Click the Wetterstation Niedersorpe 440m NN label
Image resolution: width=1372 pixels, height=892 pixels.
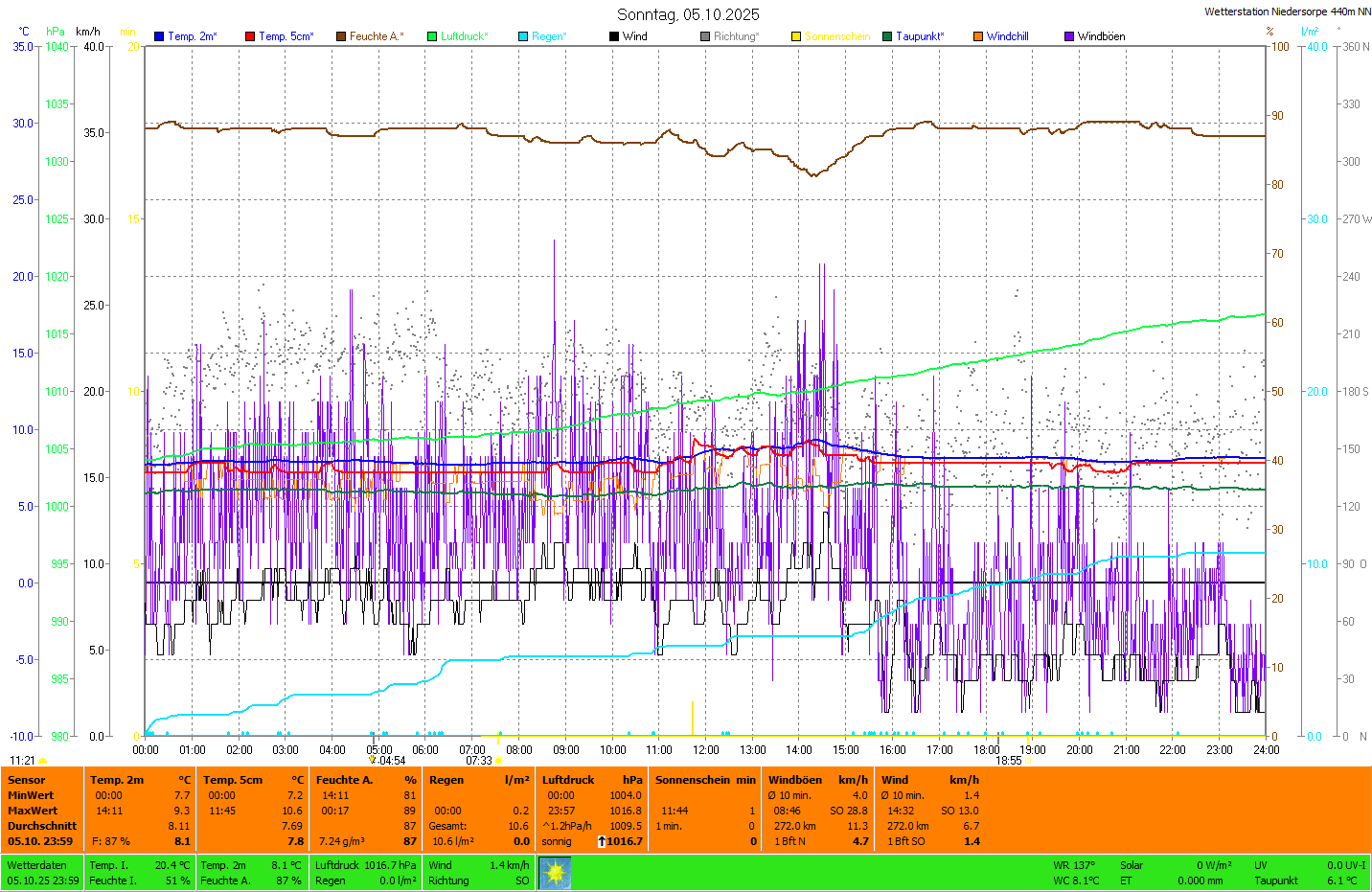pos(1287,11)
